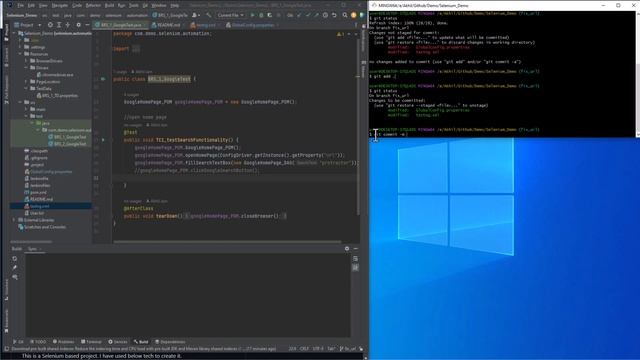Open the TODO tool window button
The width and height of the screenshot is (640, 360).
click(38, 342)
